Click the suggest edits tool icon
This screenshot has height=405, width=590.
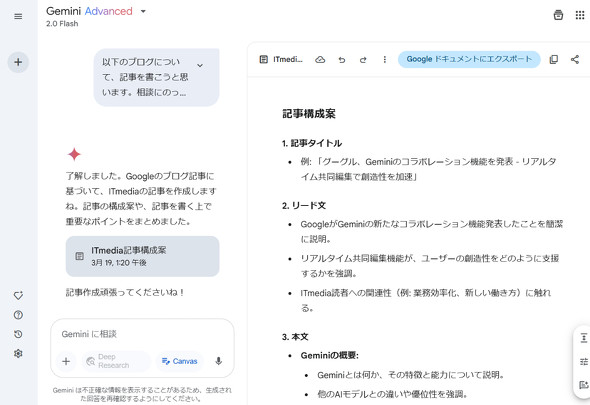pyautogui.click(x=584, y=385)
